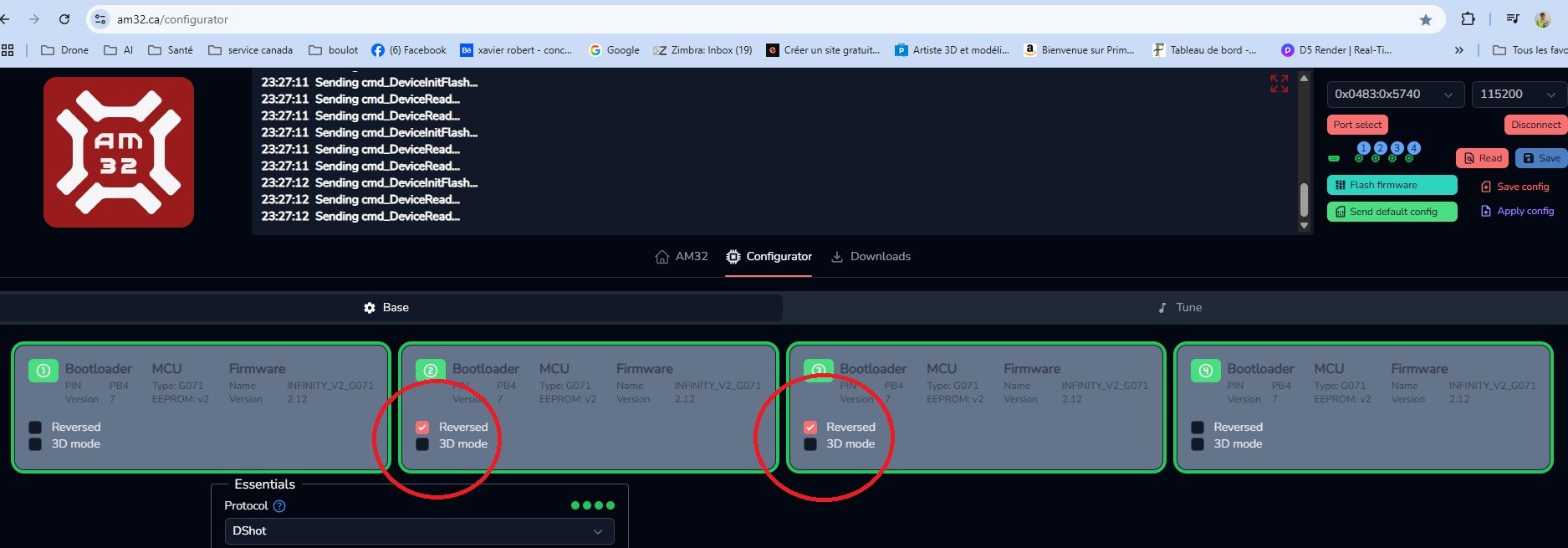1568x548 pixels.
Task: Open the browser extensions puzzle icon
Action: 1468,19
